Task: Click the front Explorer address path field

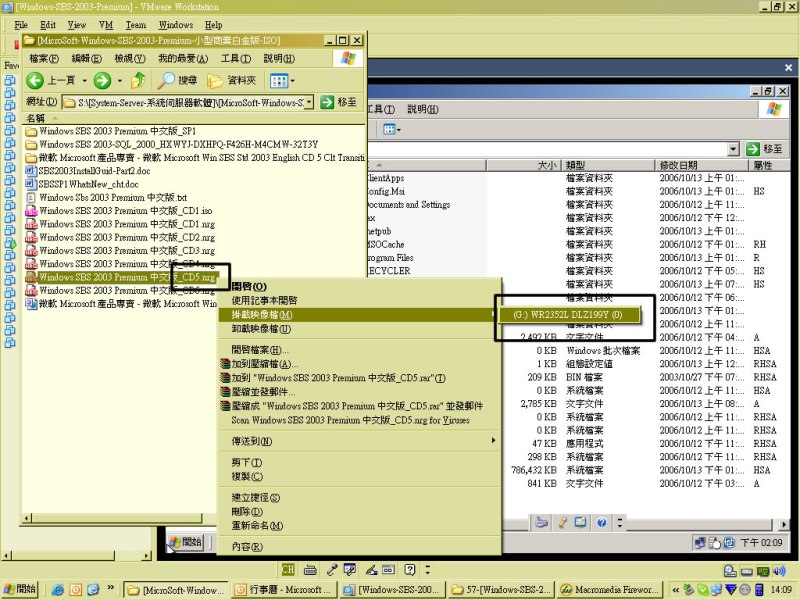Action: (x=184, y=103)
